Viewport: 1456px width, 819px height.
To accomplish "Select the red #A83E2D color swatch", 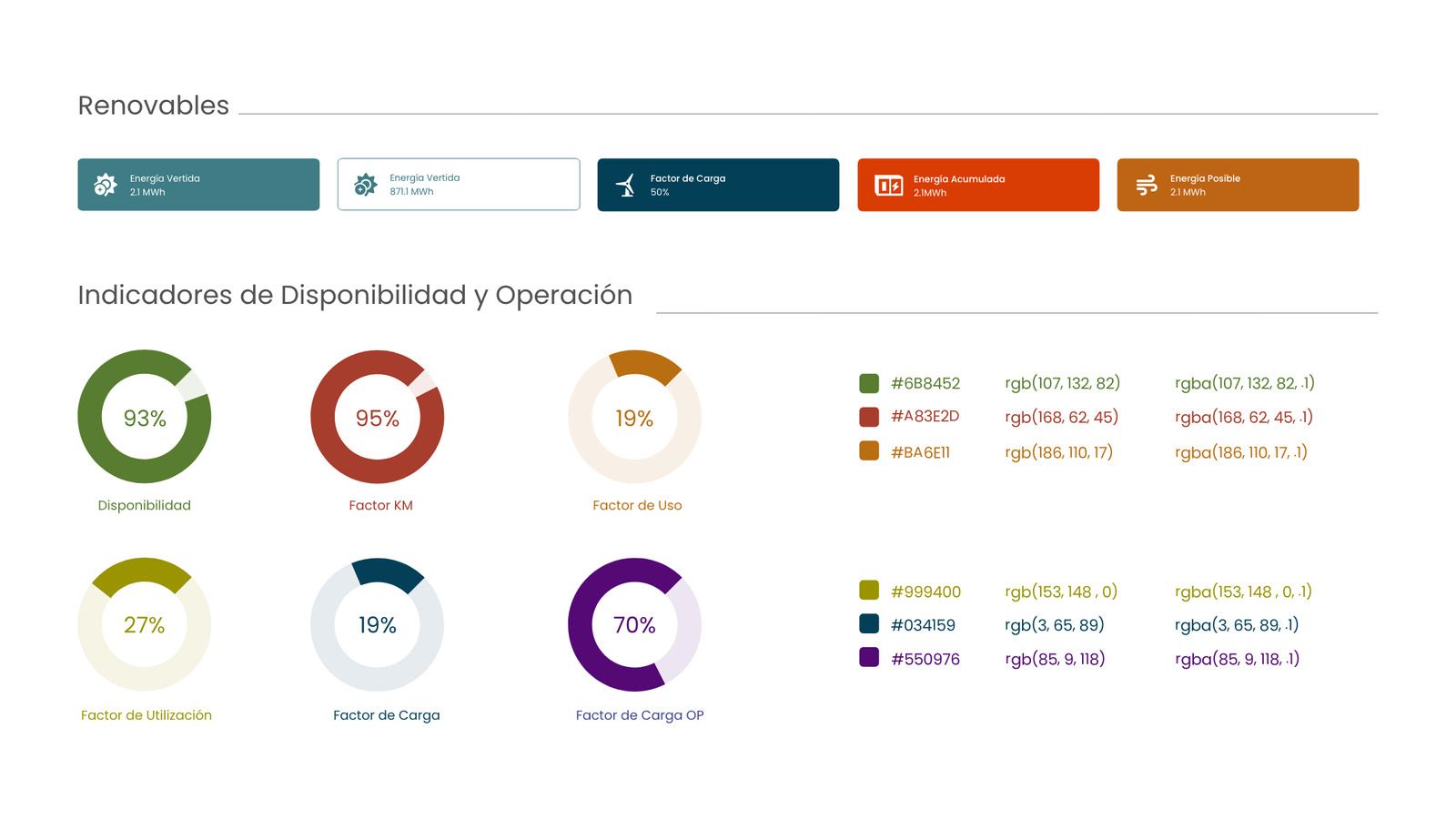I will coord(869,417).
